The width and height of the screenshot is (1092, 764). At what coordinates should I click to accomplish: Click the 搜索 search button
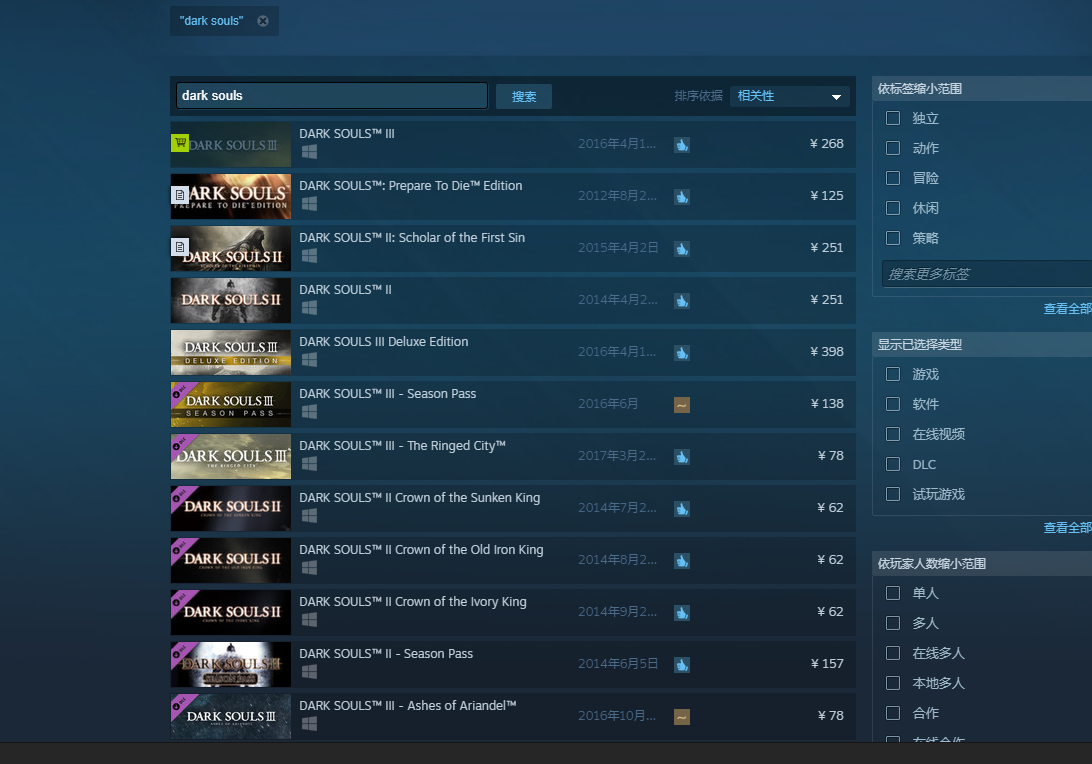[524, 96]
